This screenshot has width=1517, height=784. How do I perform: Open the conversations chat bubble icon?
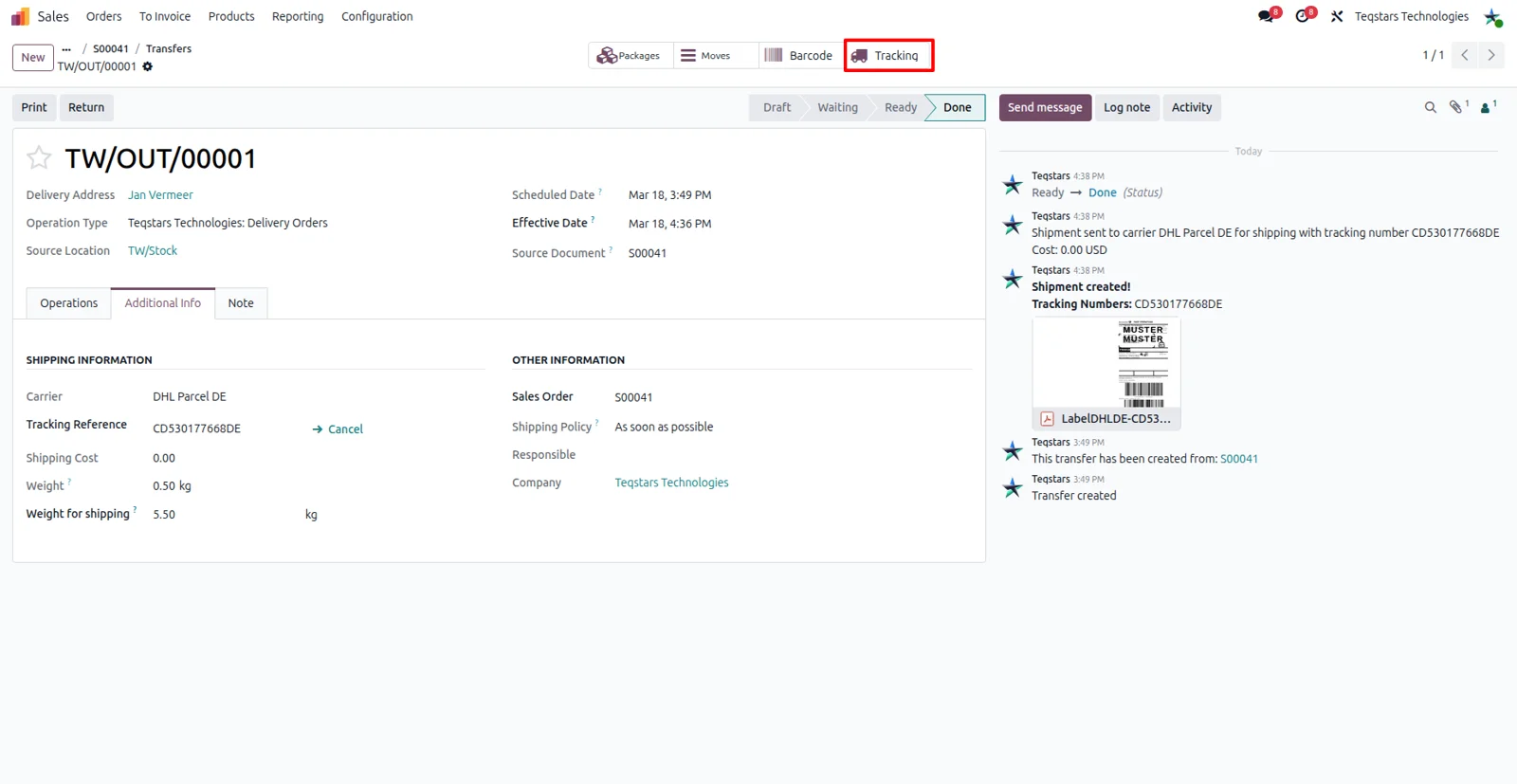(1267, 16)
